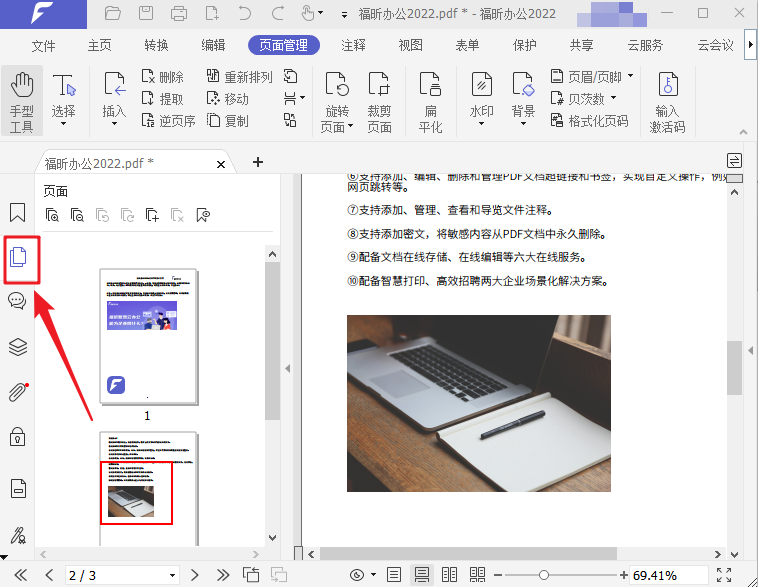This screenshot has height=587, width=758.
Task: Open the layers panel in sidebar
Action: pos(18,346)
